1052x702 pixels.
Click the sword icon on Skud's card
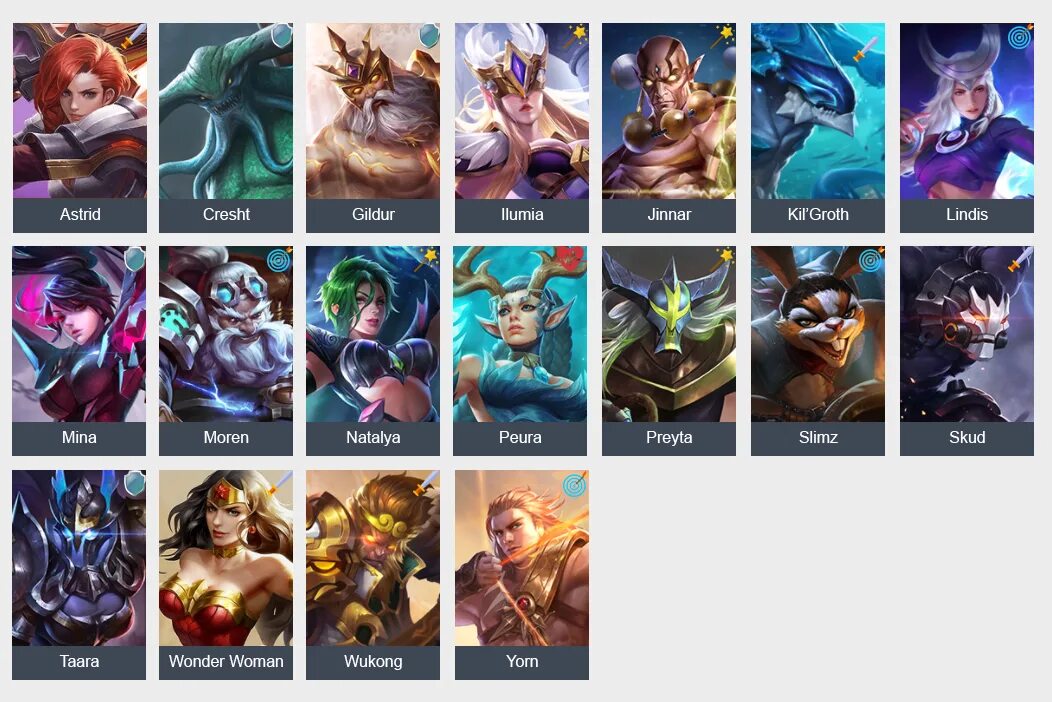pyautogui.click(x=1020, y=258)
